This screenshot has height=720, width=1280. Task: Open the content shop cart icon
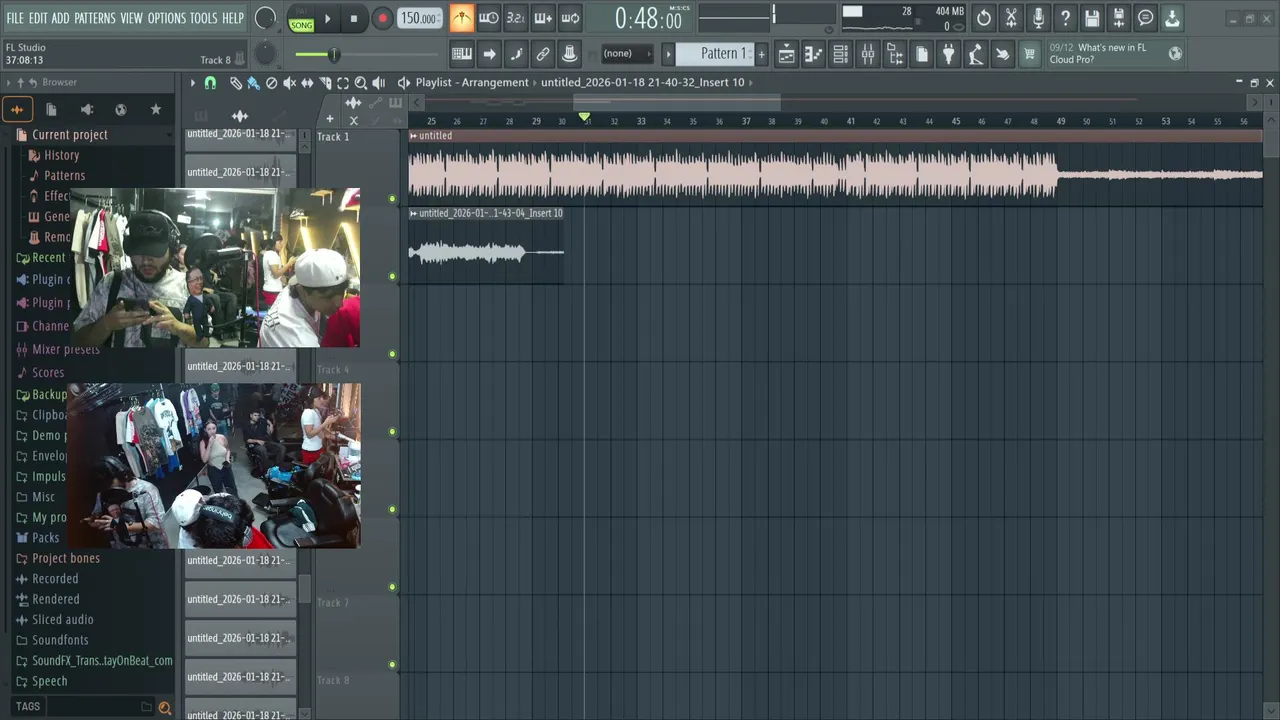(1028, 54)
